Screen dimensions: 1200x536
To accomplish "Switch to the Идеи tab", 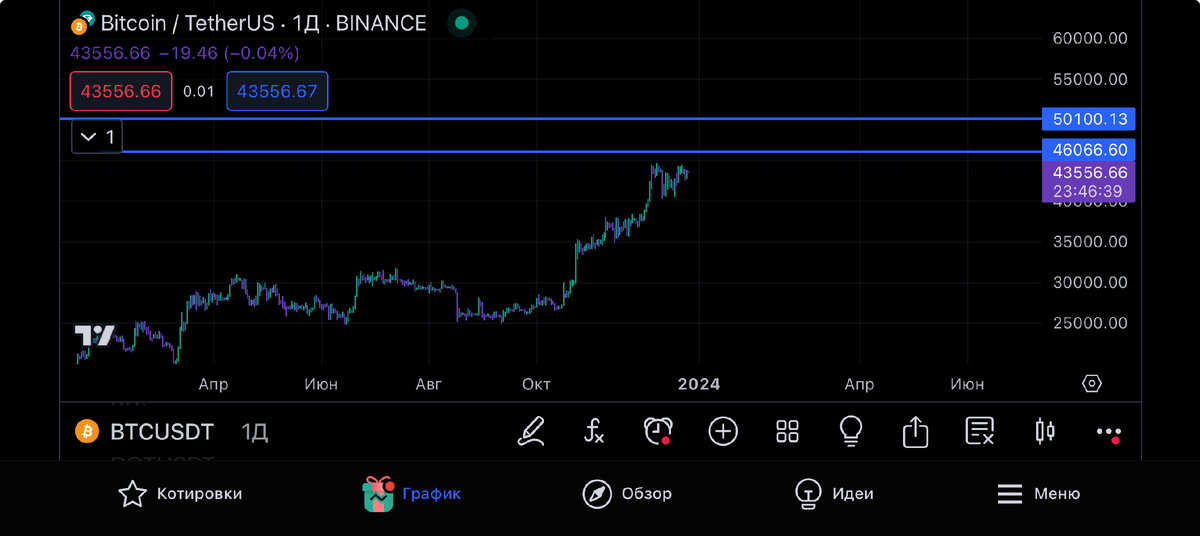I will point(834,494).
